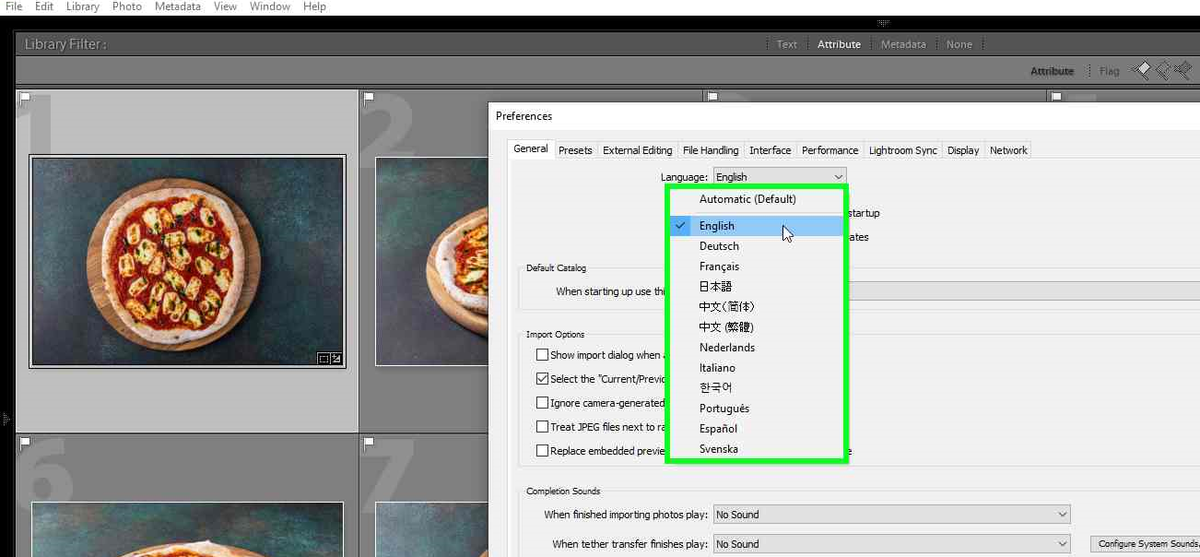1200x557 pixels.
Task: Open the Metadata menu in menu bar
Action: [x=177, y=6]
